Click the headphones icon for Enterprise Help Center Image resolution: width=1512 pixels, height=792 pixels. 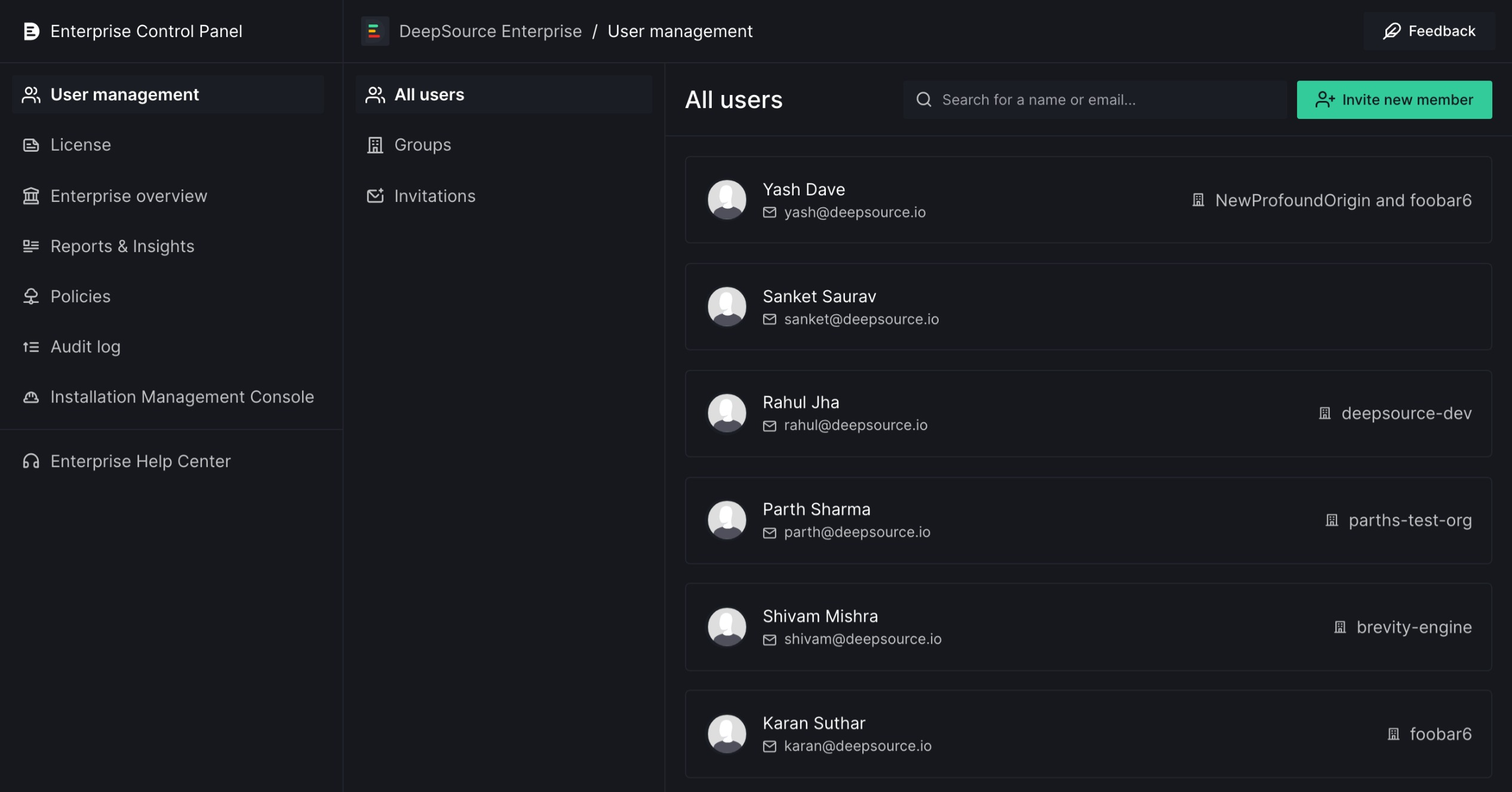30,461
